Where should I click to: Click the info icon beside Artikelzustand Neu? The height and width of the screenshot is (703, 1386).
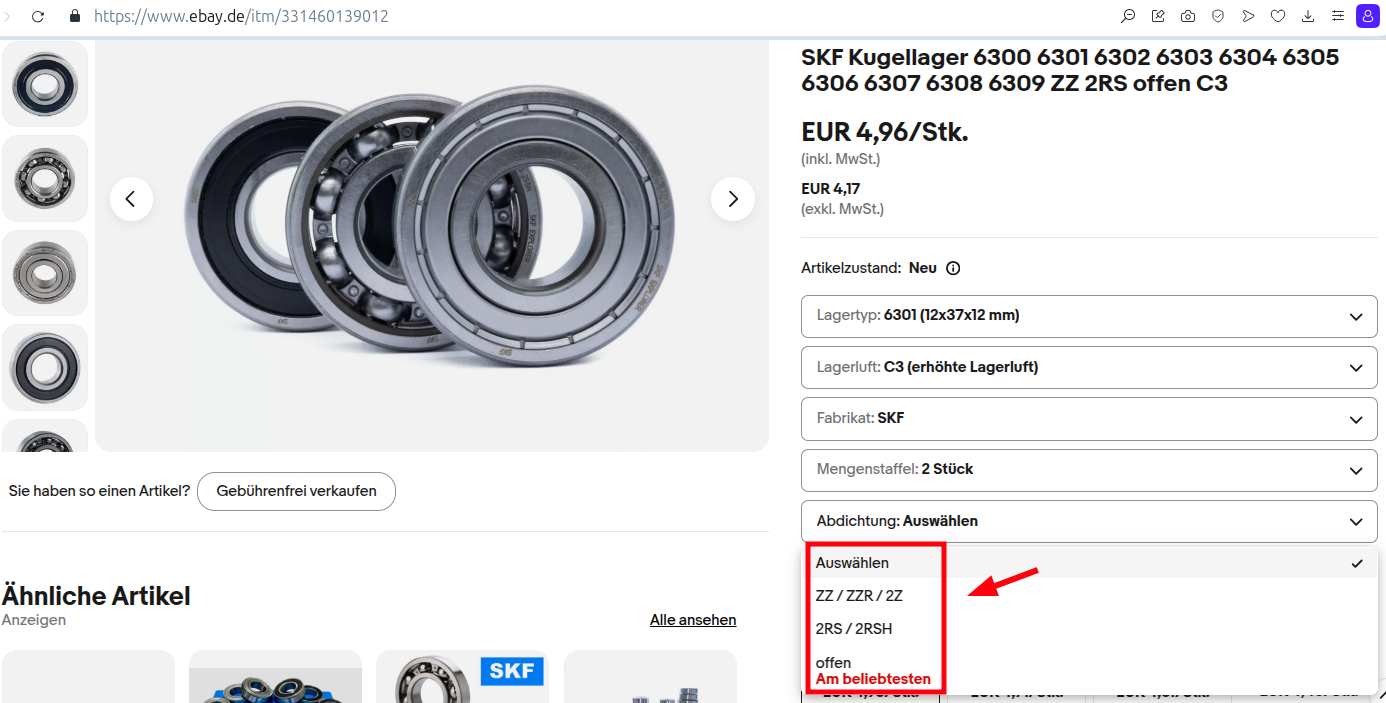[953, 268]
